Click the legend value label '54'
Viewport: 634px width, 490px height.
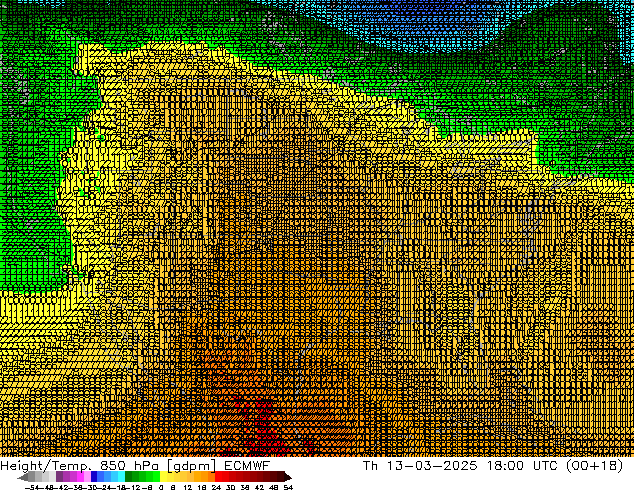point(288,487)
